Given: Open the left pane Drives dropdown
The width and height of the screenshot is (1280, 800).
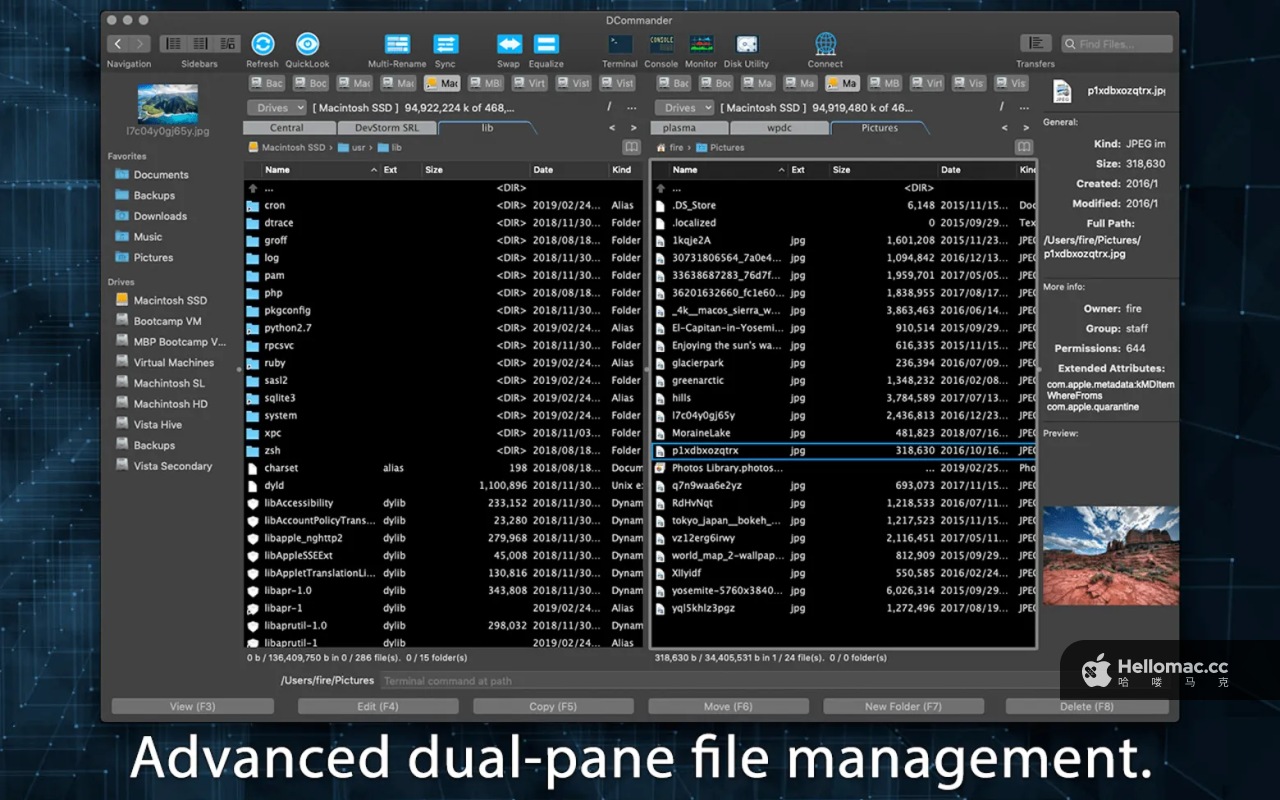Looking at the screenshot, I should pyautogui.click(x=277, y=107).
